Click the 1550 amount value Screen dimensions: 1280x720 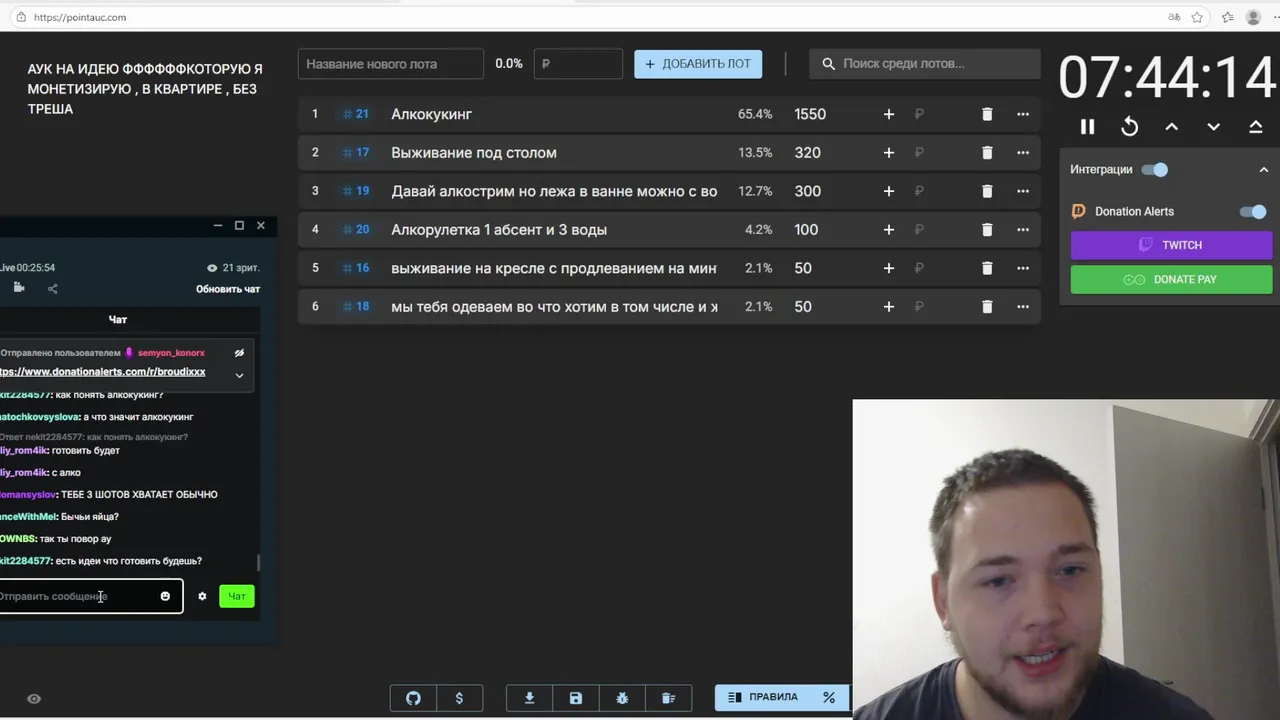click(x=810, y=114)
